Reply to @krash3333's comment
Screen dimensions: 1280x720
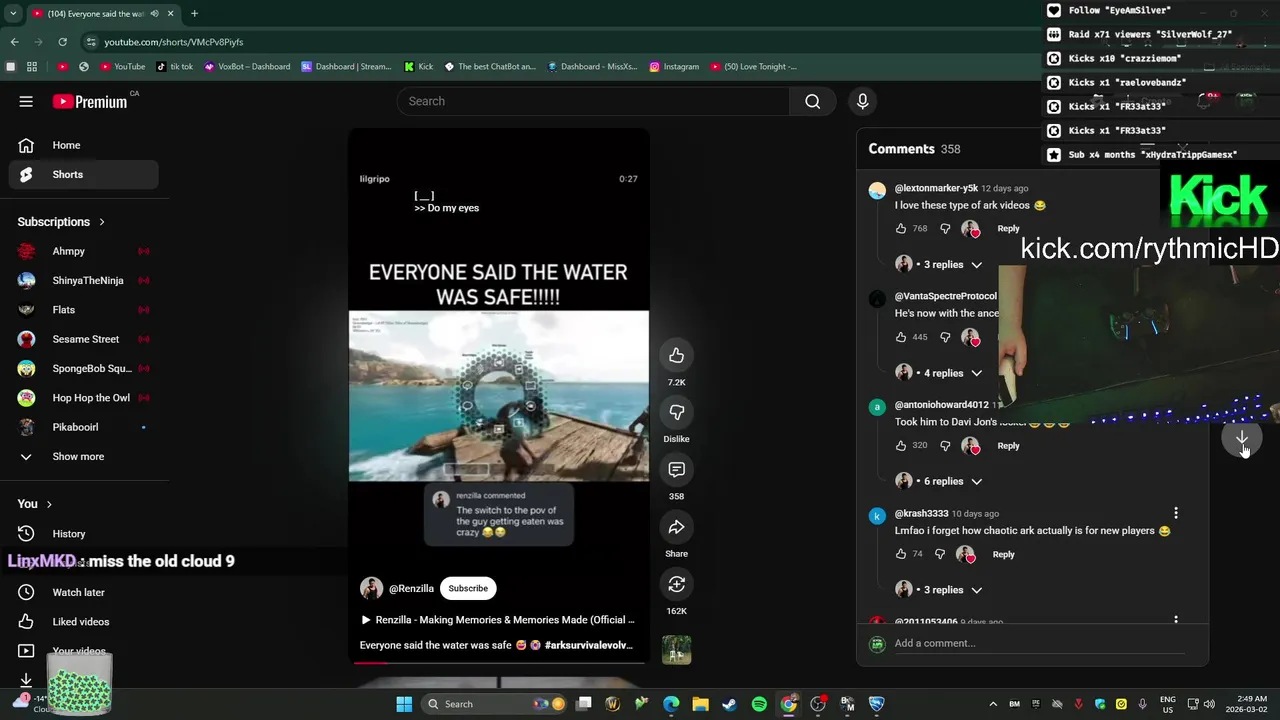pyautogui.click(x=1003, y=554)
